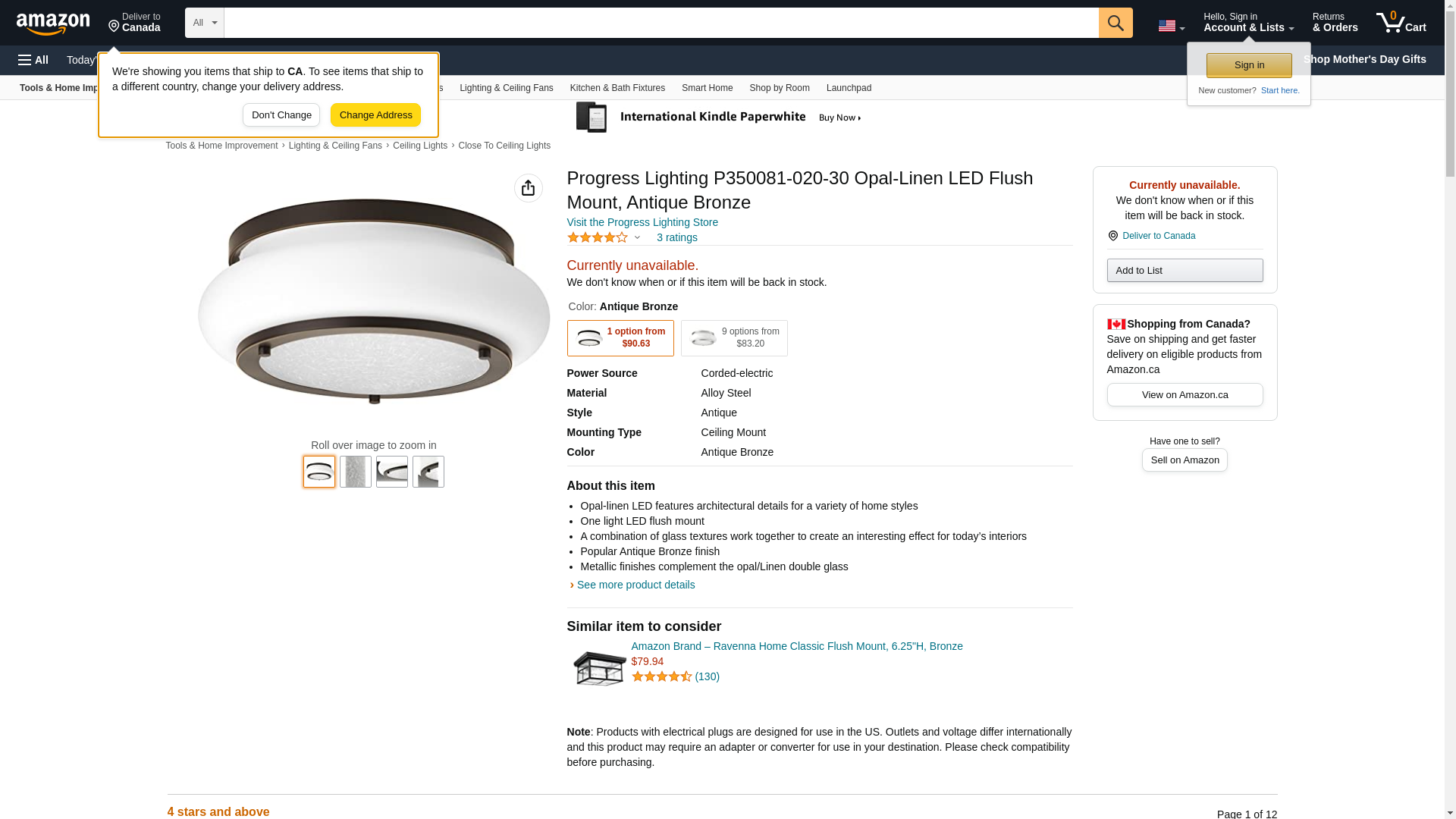
Task: Click the share icon on product image
Action: pos(529,188)
